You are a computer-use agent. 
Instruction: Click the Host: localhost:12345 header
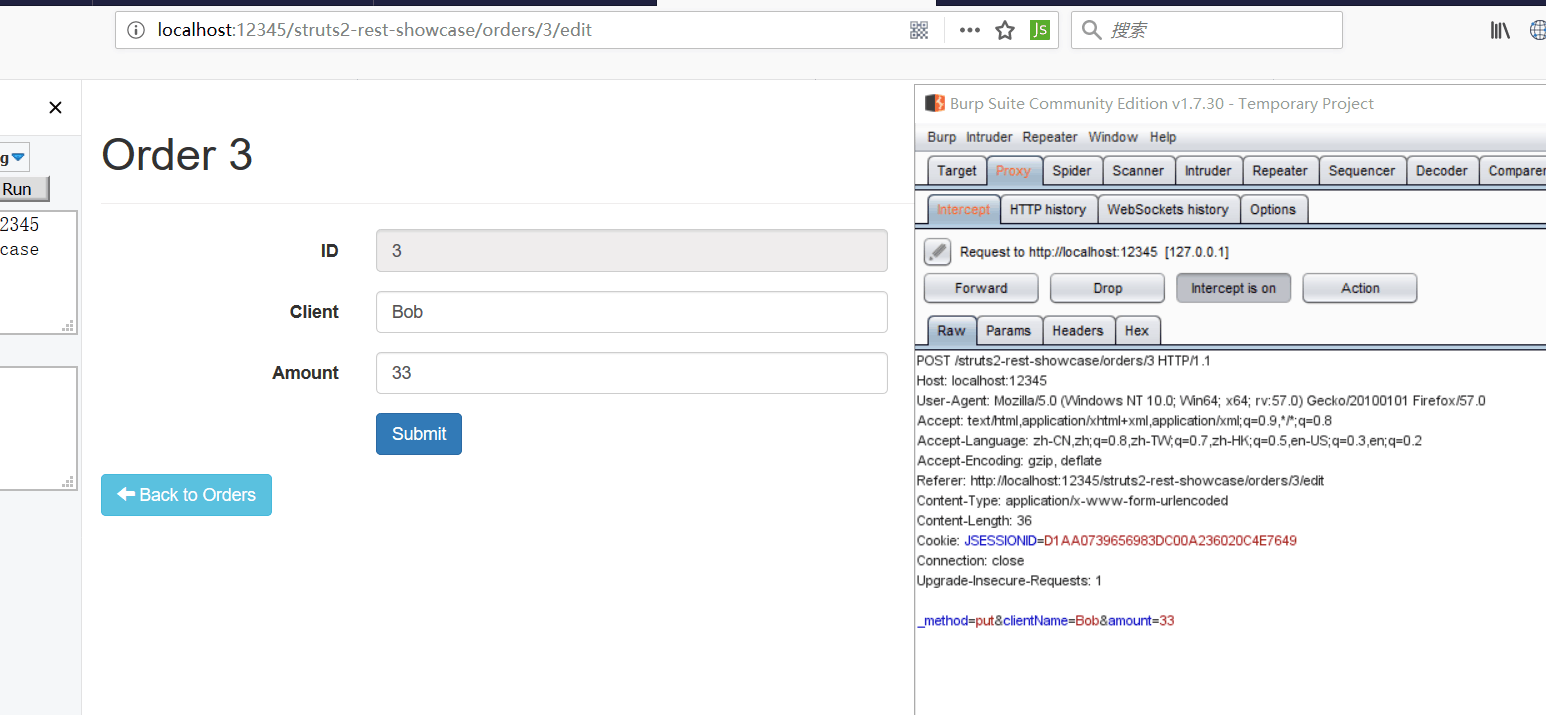point(982,381)
